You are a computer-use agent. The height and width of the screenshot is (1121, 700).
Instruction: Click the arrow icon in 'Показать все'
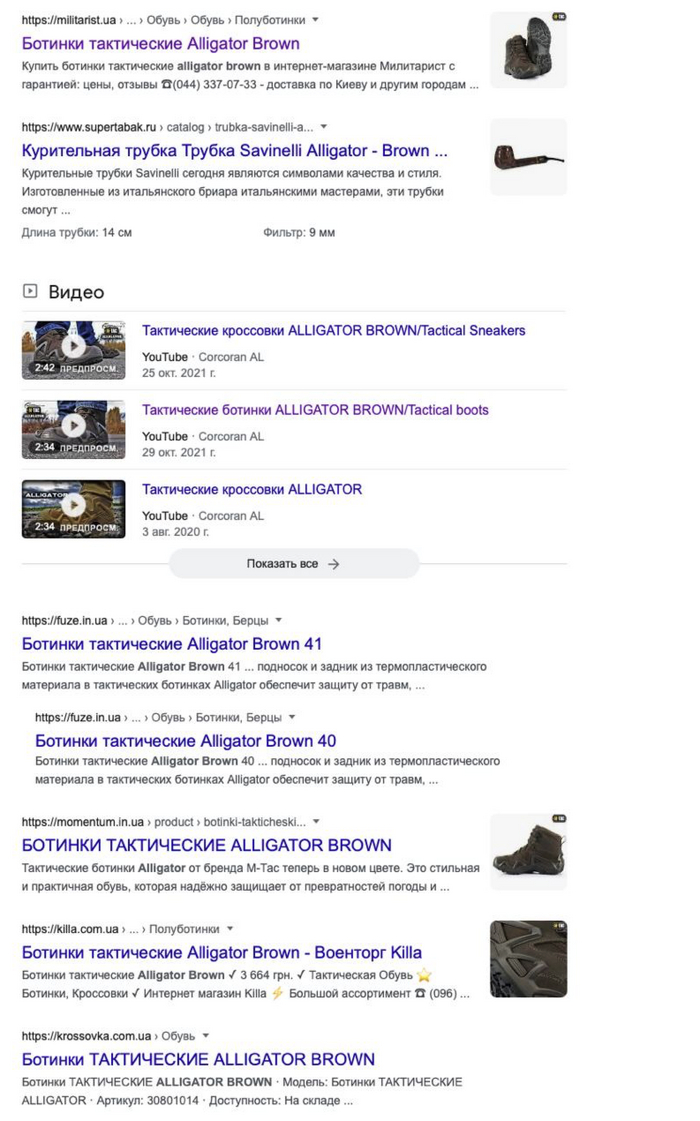click(333, 564)
